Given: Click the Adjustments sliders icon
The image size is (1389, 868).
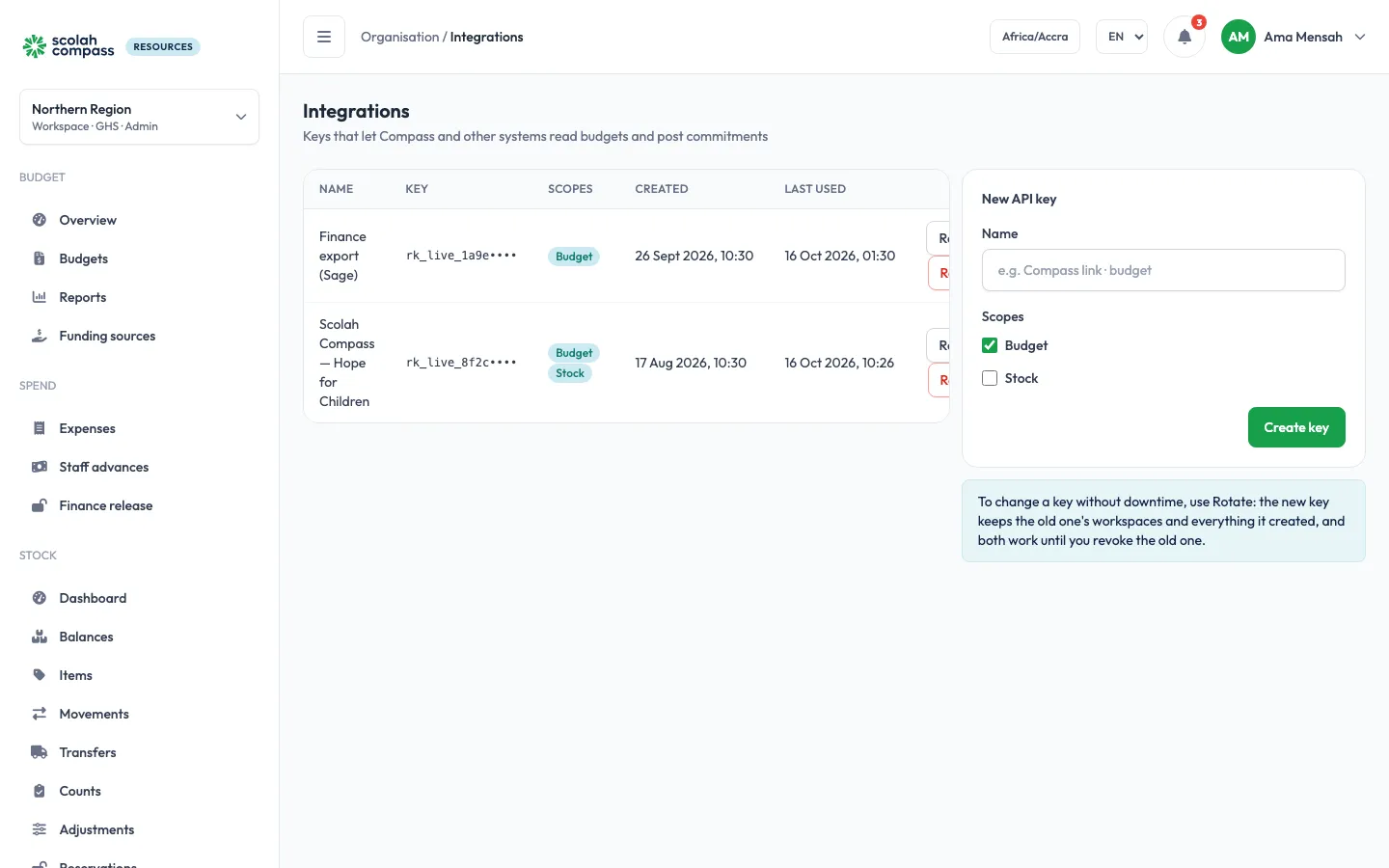Looking at the screenshot, I should pos(40,829).
